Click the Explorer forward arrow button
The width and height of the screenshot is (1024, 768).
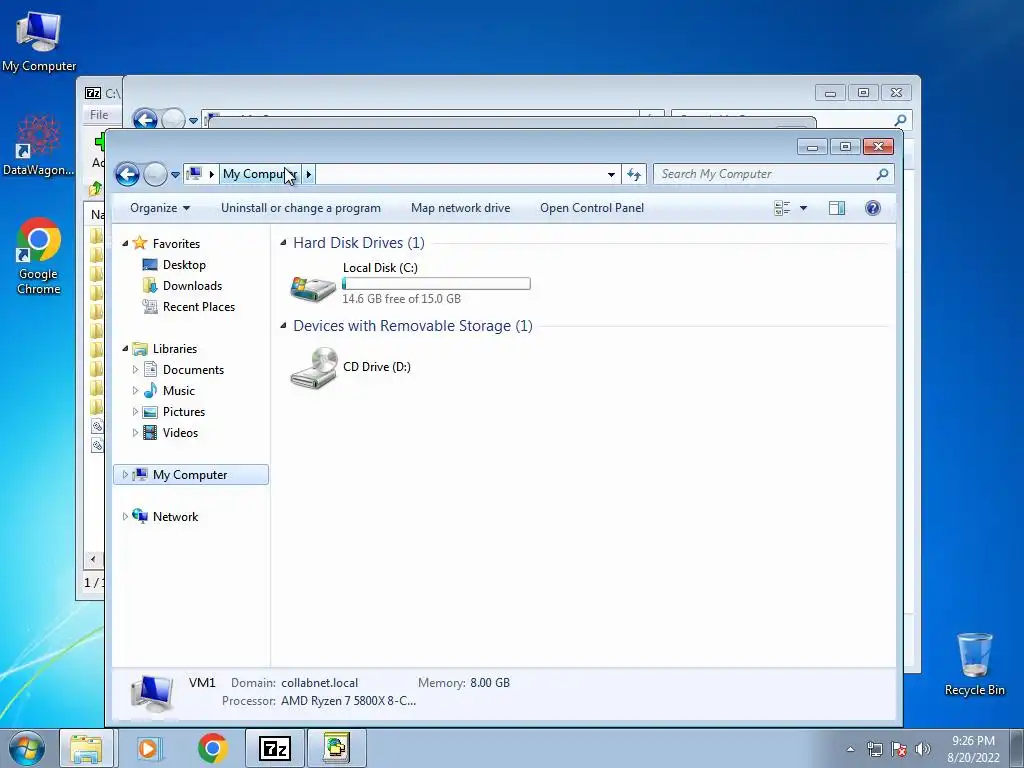[x=155, y=174]
